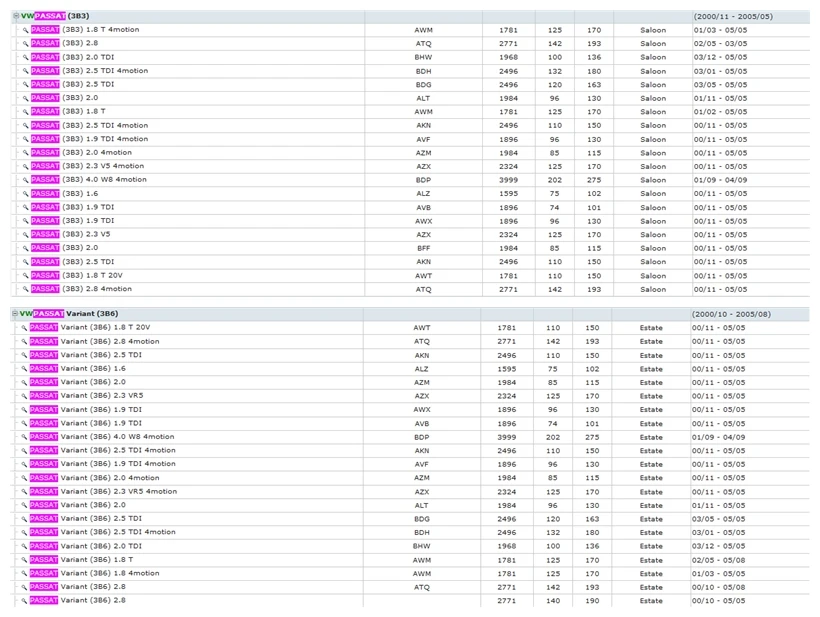Click magnifier icon for Variant (3B6) 1.8 4motion
This screenshot has width=820, height=617.
pyautogui.click(x=24, y=573)
